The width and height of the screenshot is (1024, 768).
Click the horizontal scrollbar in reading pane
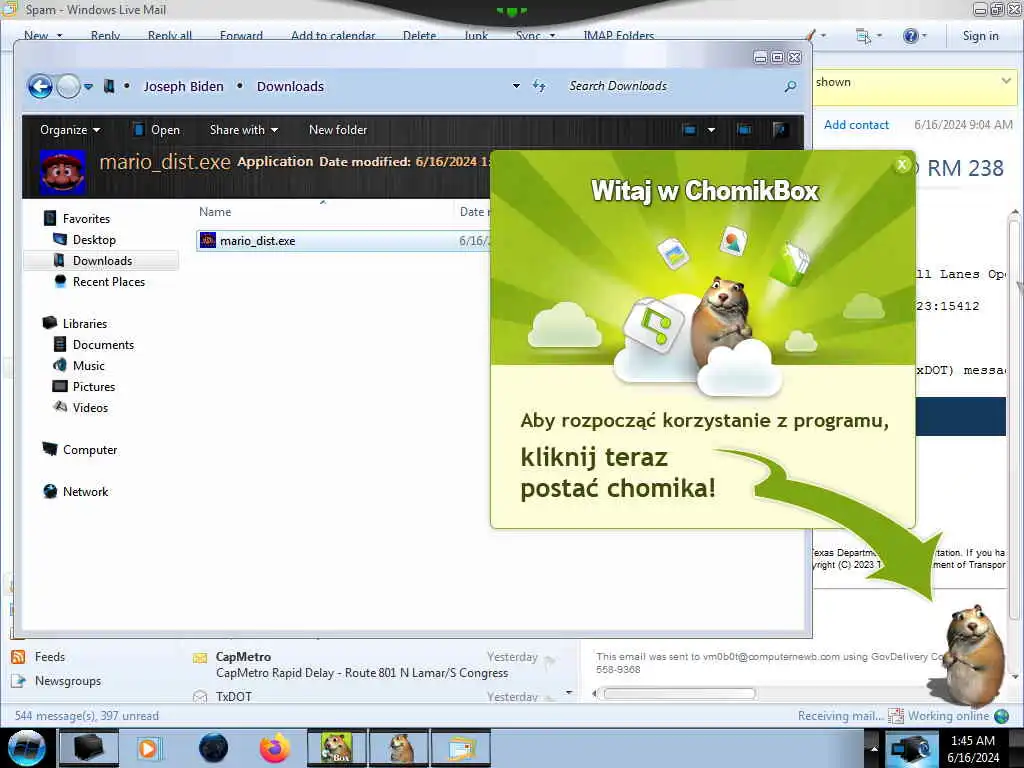tap(679, 694)
